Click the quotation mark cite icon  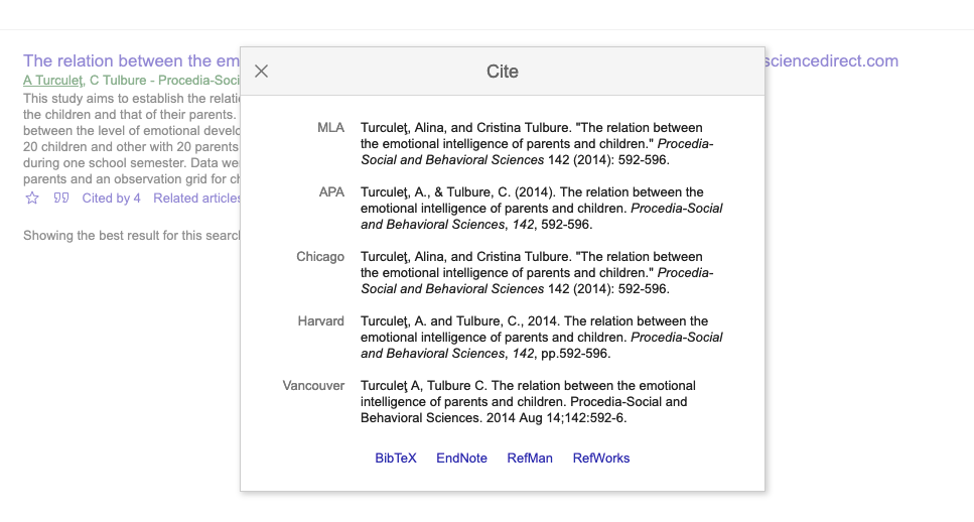[x=61, y=198]
